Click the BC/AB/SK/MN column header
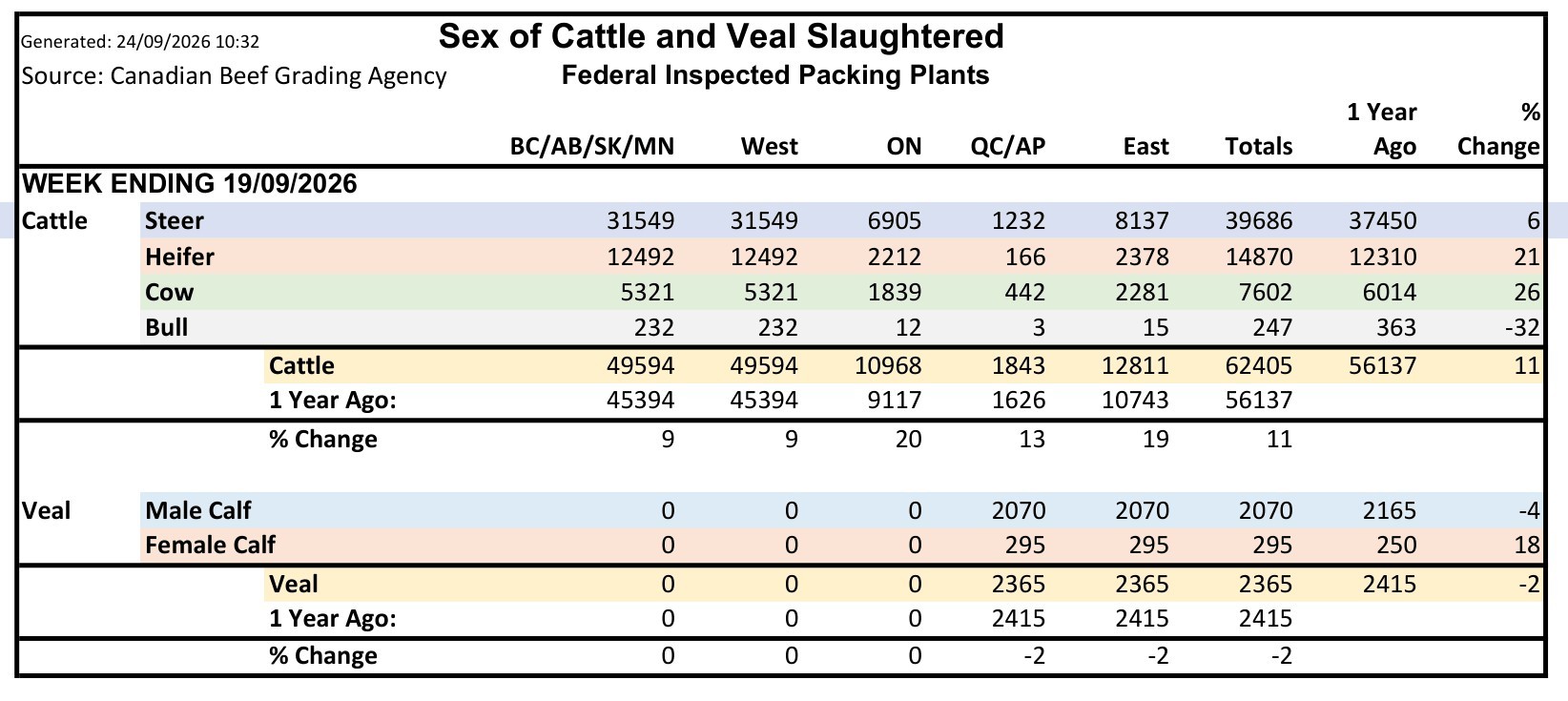 point(592,146)
